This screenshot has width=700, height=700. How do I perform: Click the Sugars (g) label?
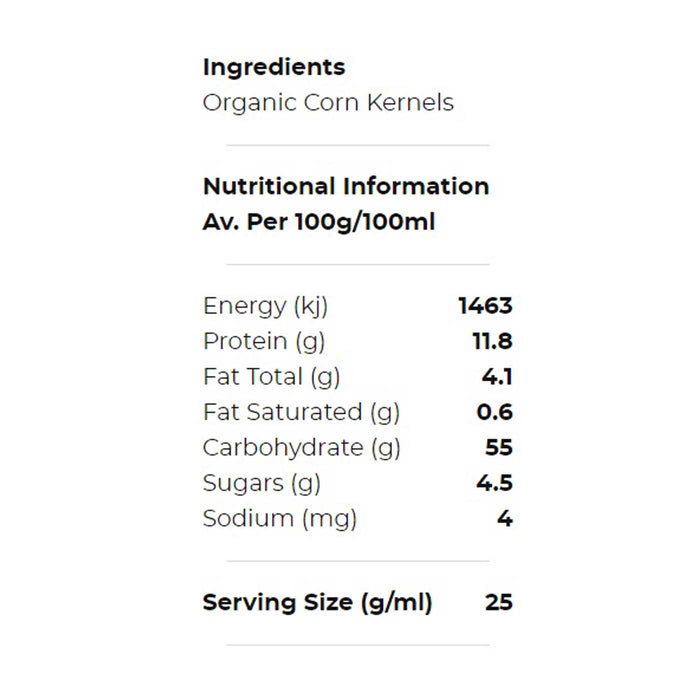coord(261,483)
